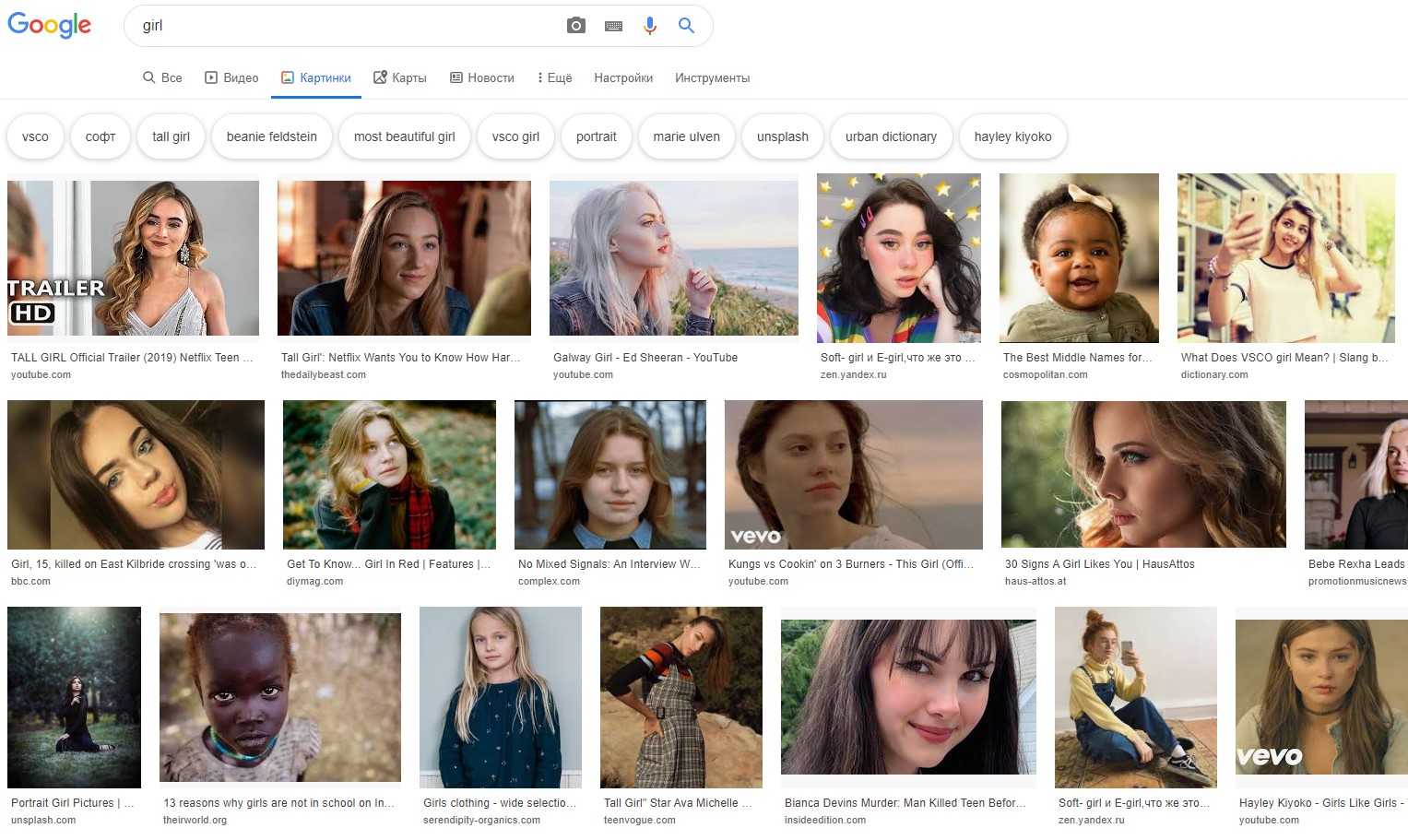Switch to the Все tab

[162, 77]
